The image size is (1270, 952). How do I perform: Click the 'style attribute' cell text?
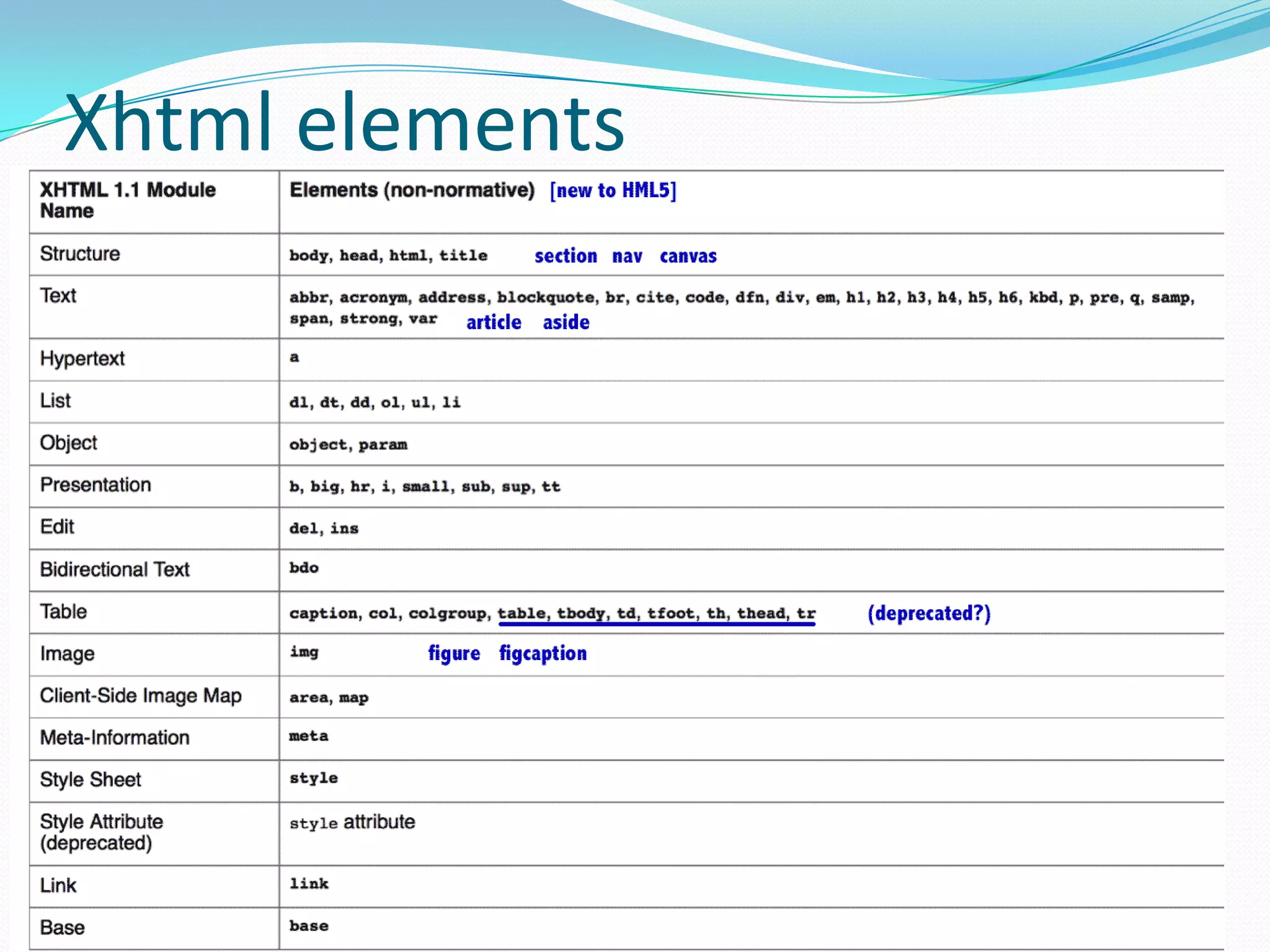pyautogui.click(x=352, y=822)
